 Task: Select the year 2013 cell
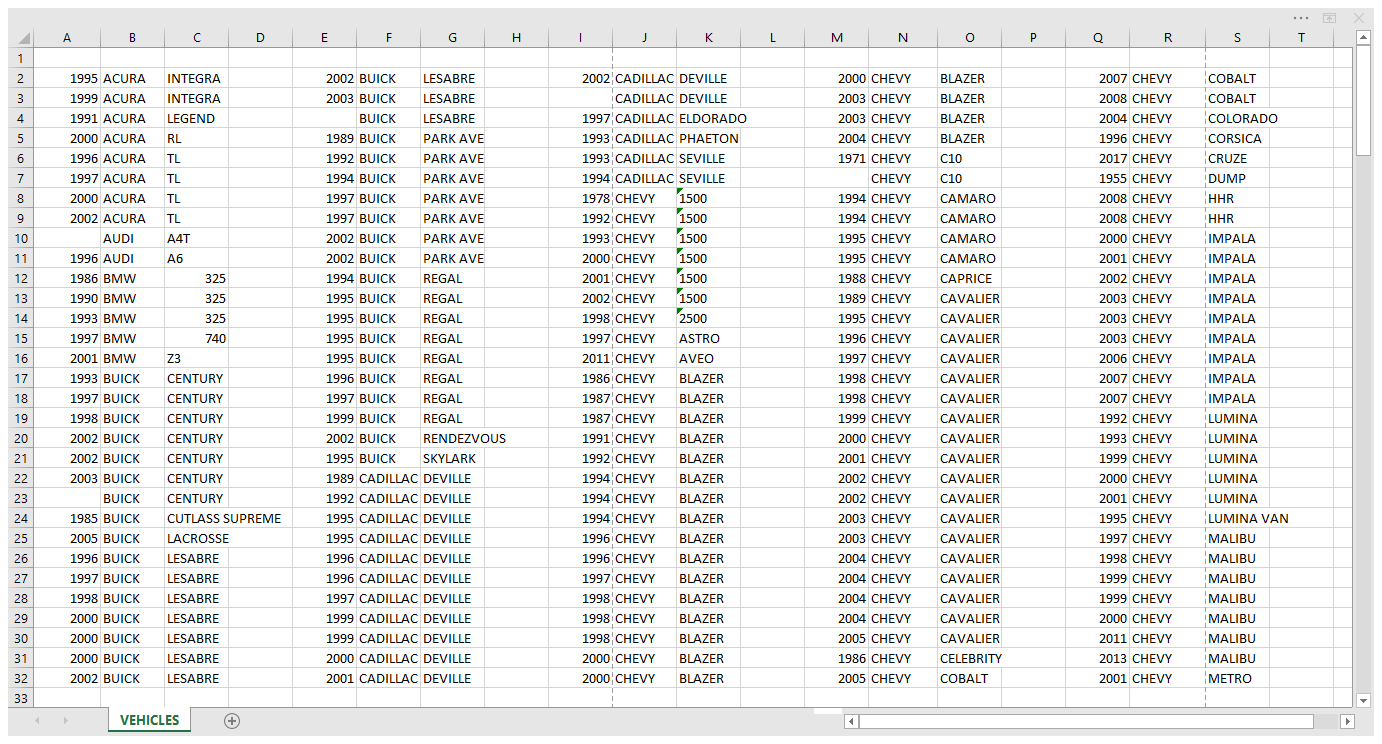tap(1098, 658)
